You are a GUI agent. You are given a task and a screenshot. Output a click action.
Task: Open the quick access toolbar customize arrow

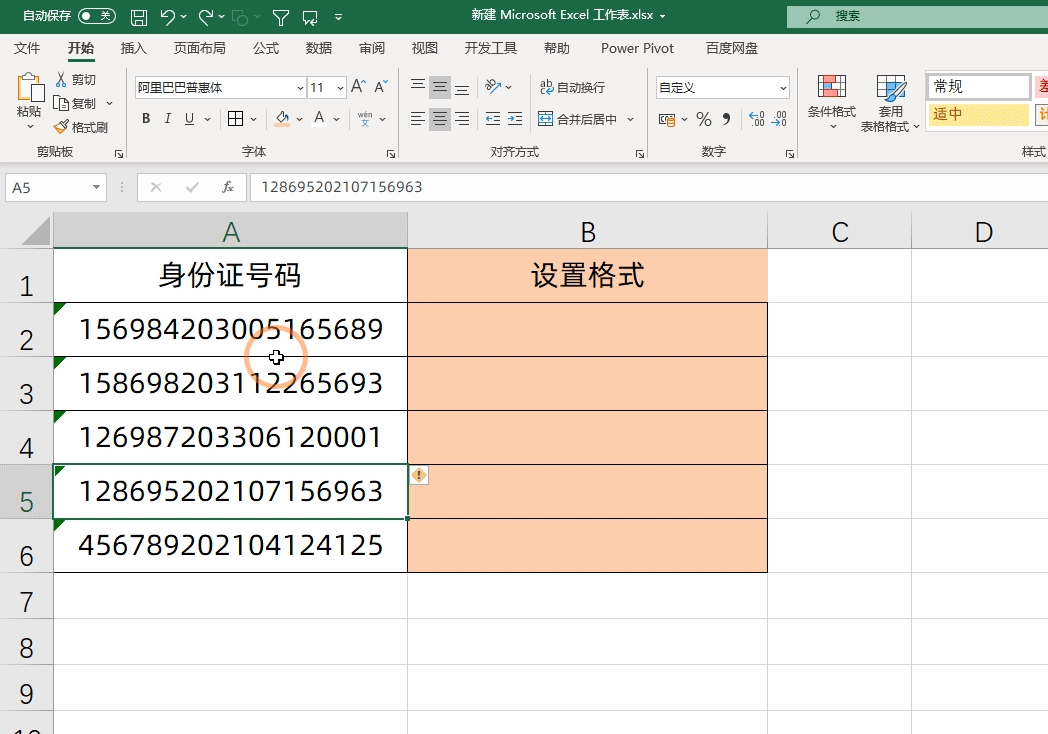(x=338, y=17)
